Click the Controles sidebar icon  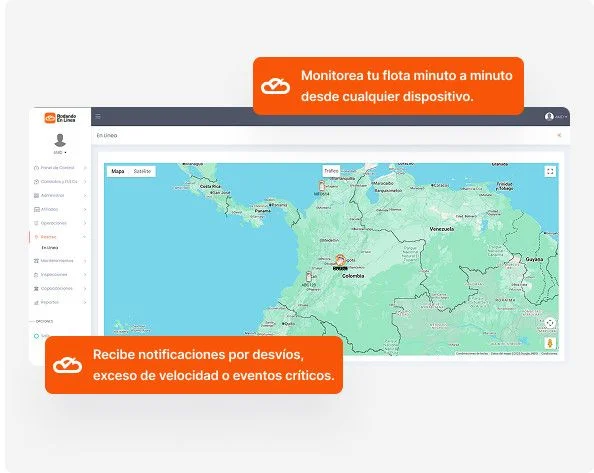pos(36,182)
